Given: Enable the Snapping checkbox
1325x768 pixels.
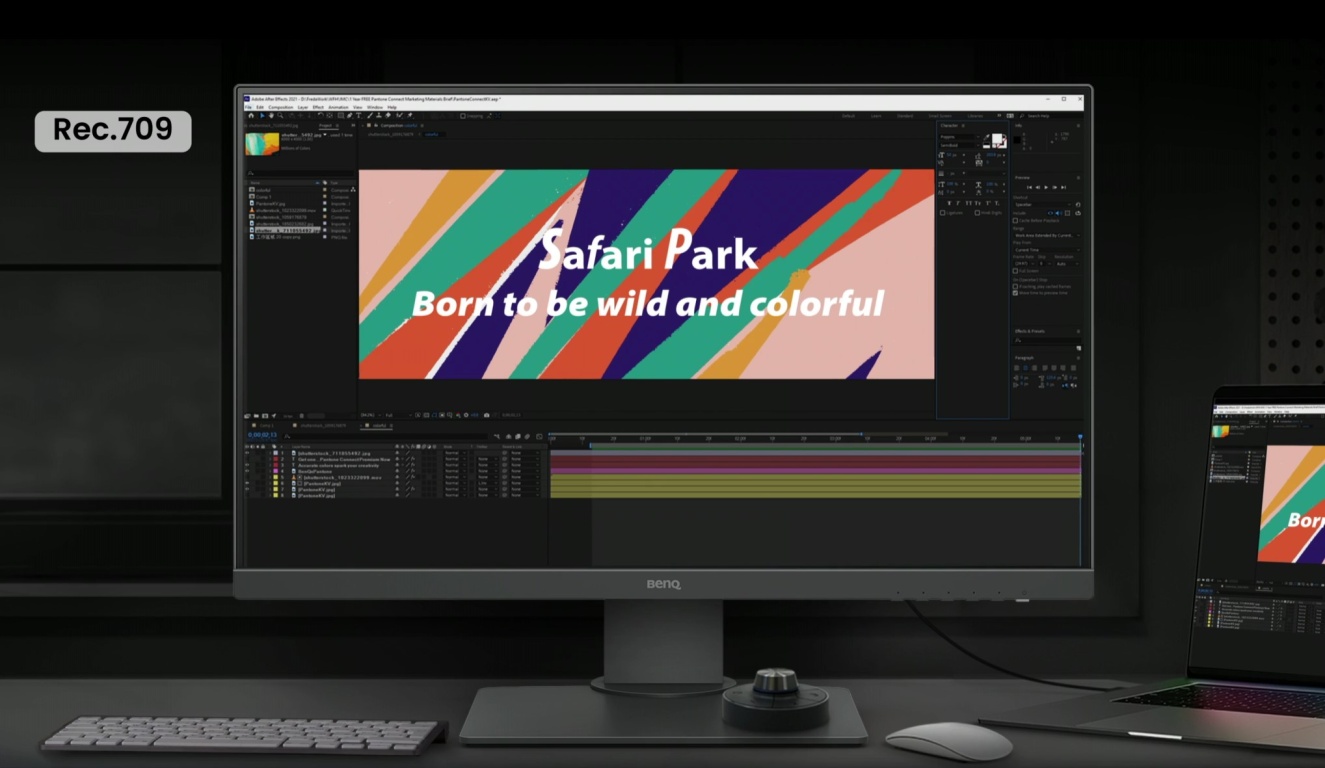Looking at the screenshot, I should (x=464, y=116).
